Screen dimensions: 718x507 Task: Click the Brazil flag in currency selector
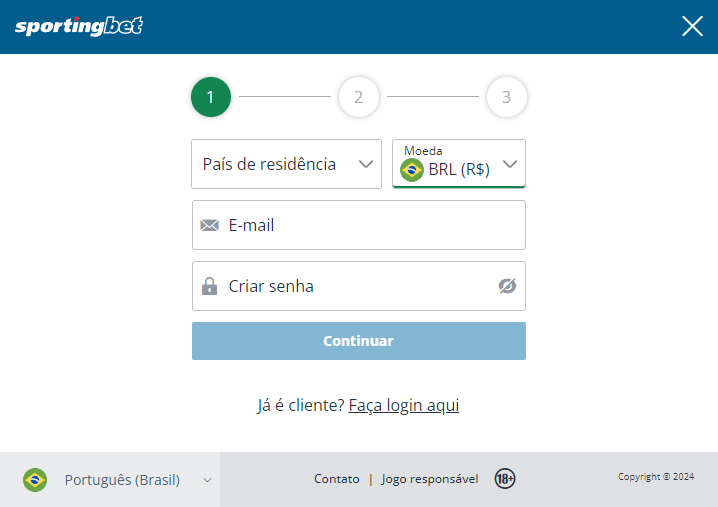point(412,170)
